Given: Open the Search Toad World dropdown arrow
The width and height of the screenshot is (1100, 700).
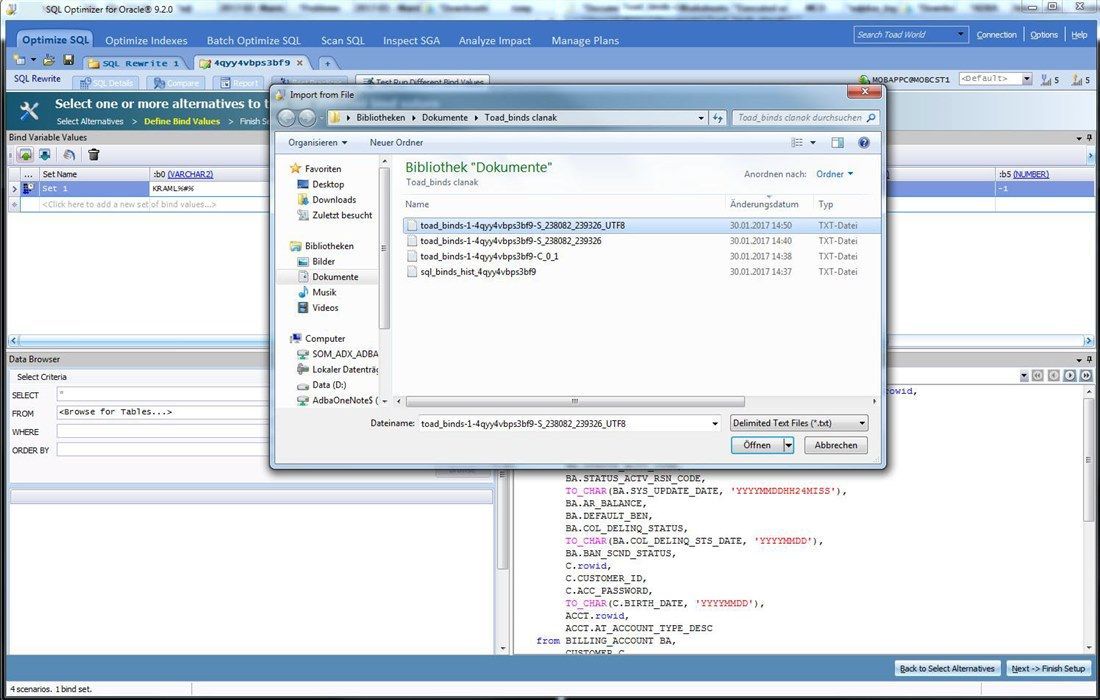Looking at the screenshot, I should [960, 34].
